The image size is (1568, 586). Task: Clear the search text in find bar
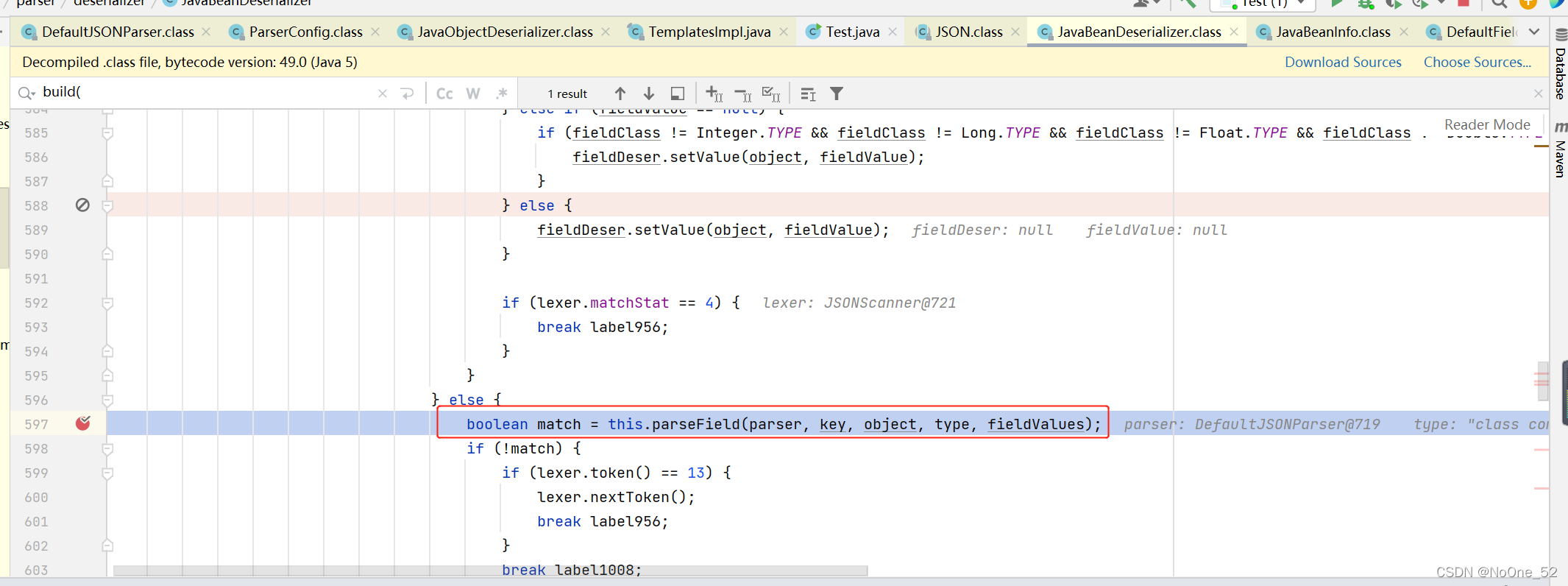[383, 93]
